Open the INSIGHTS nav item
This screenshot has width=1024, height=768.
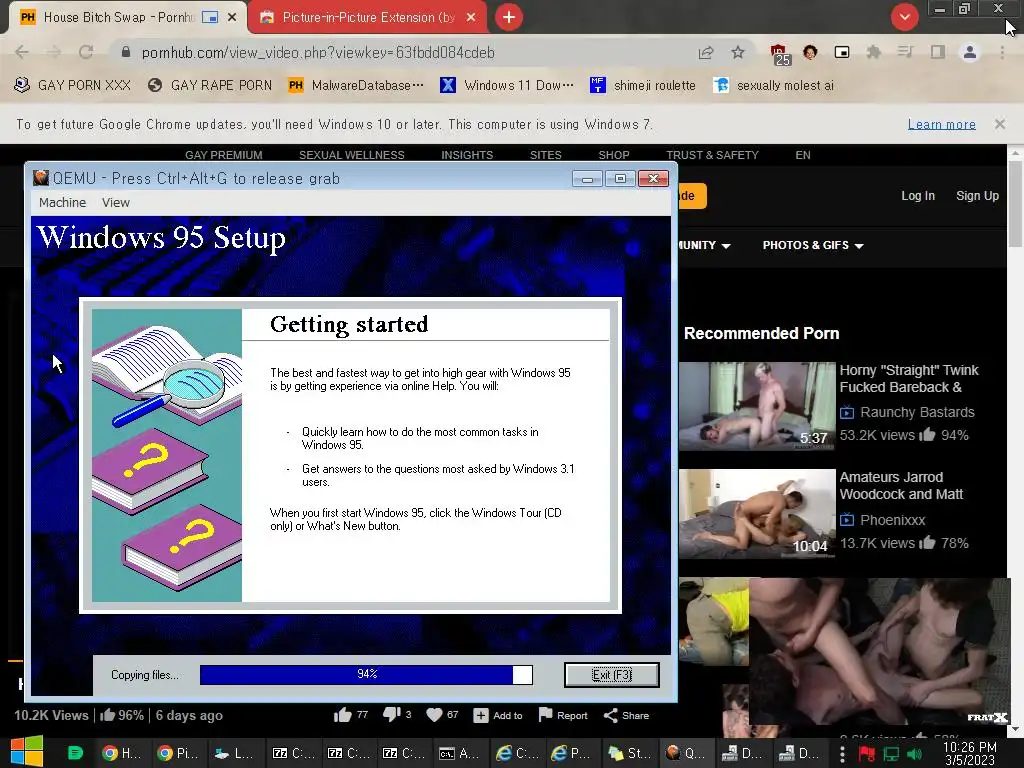467,155
